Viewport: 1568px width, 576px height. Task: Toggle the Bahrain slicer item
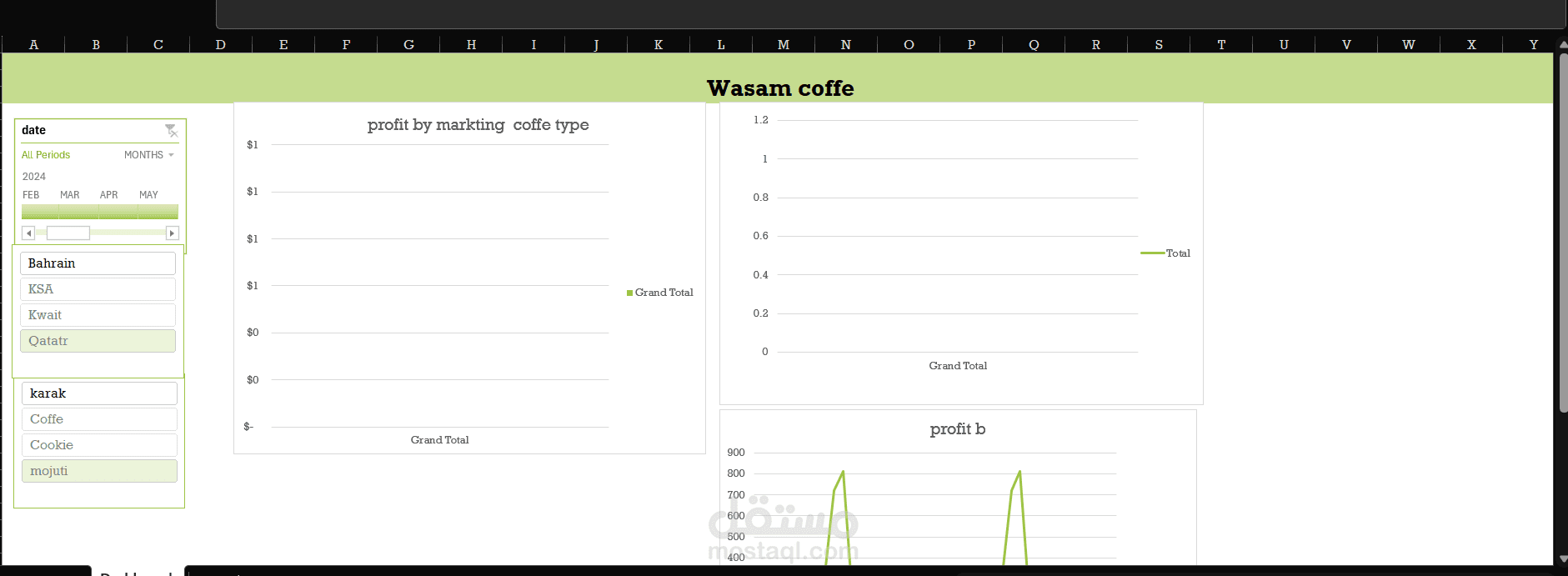(98, 263)
